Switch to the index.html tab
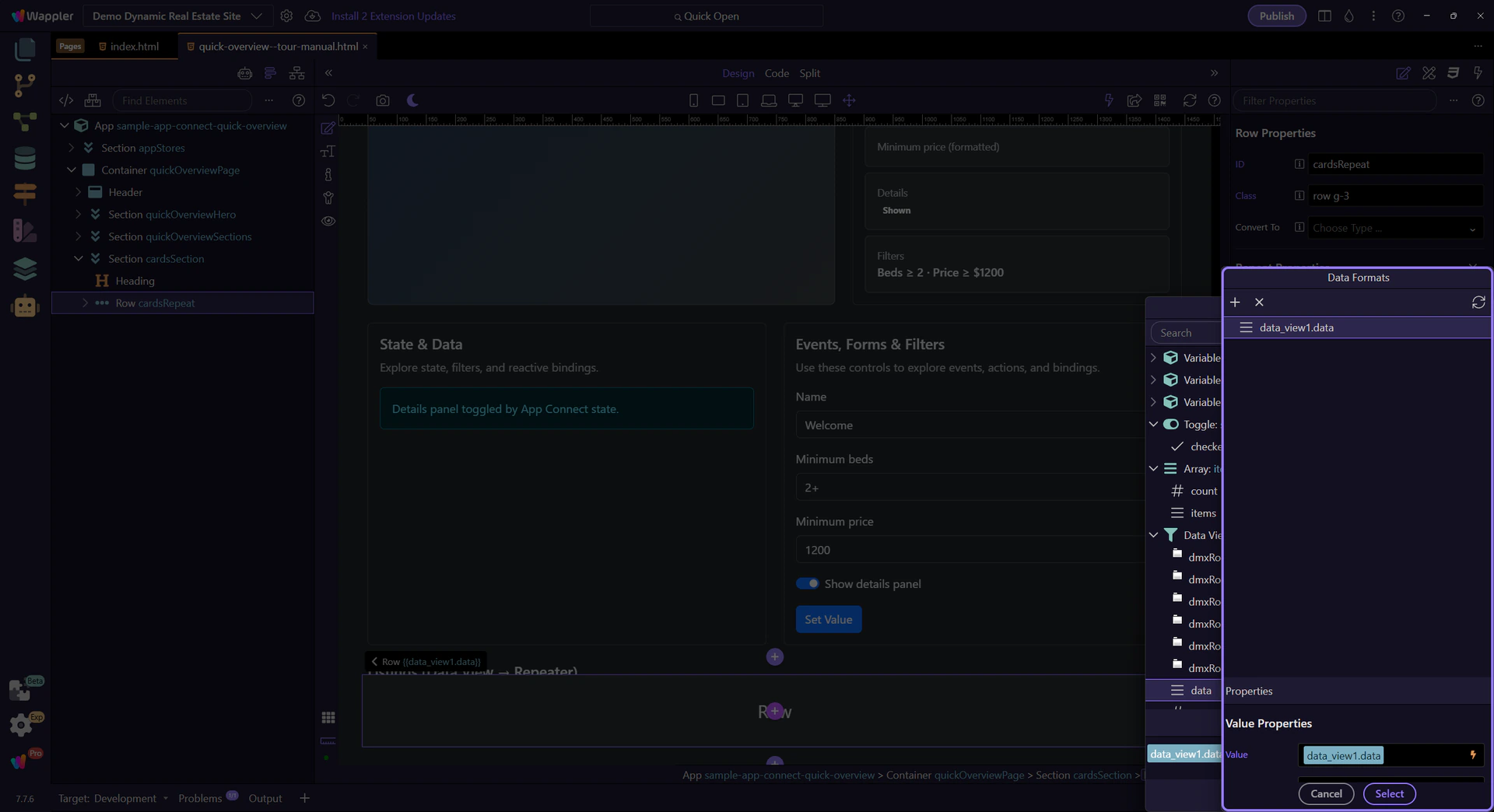 pyautogui.click(x=134, y=47)
